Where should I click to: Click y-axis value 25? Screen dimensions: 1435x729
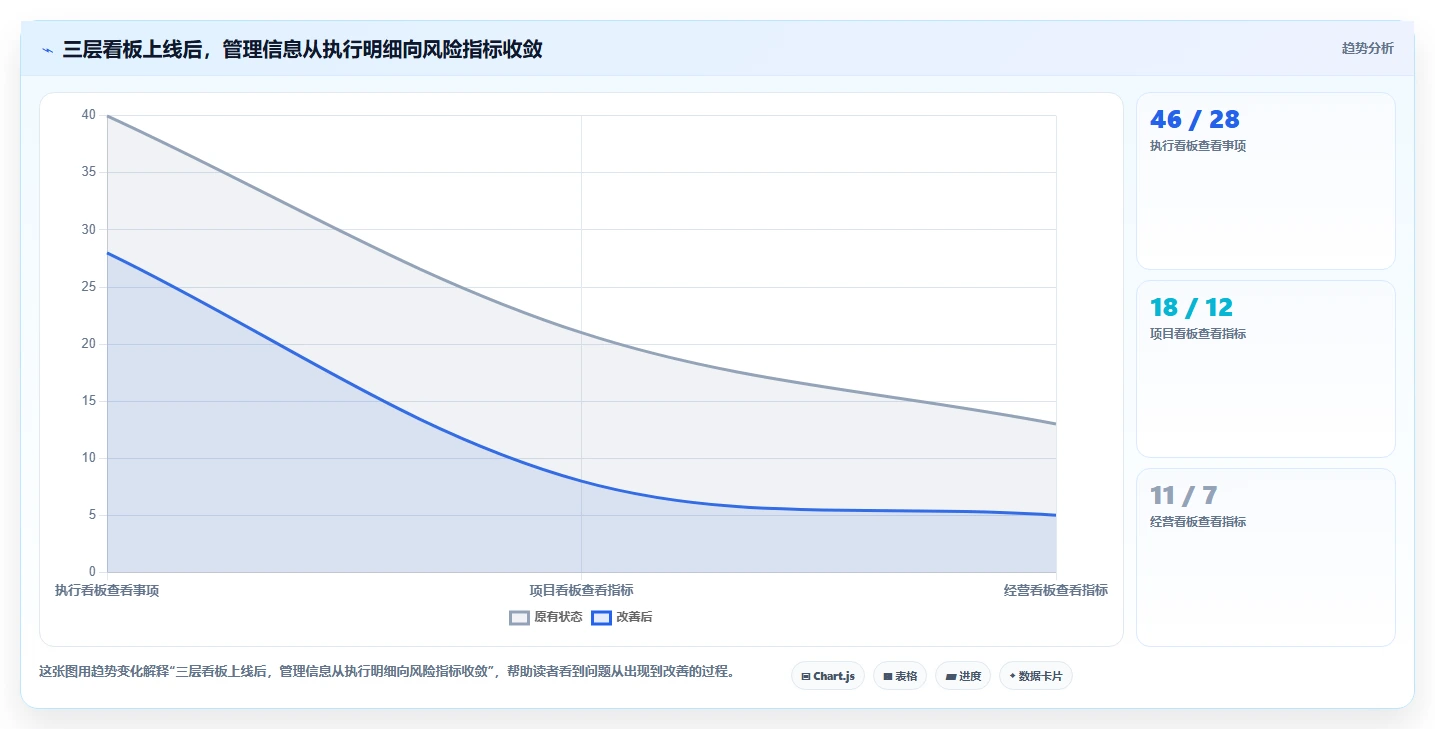89,287
